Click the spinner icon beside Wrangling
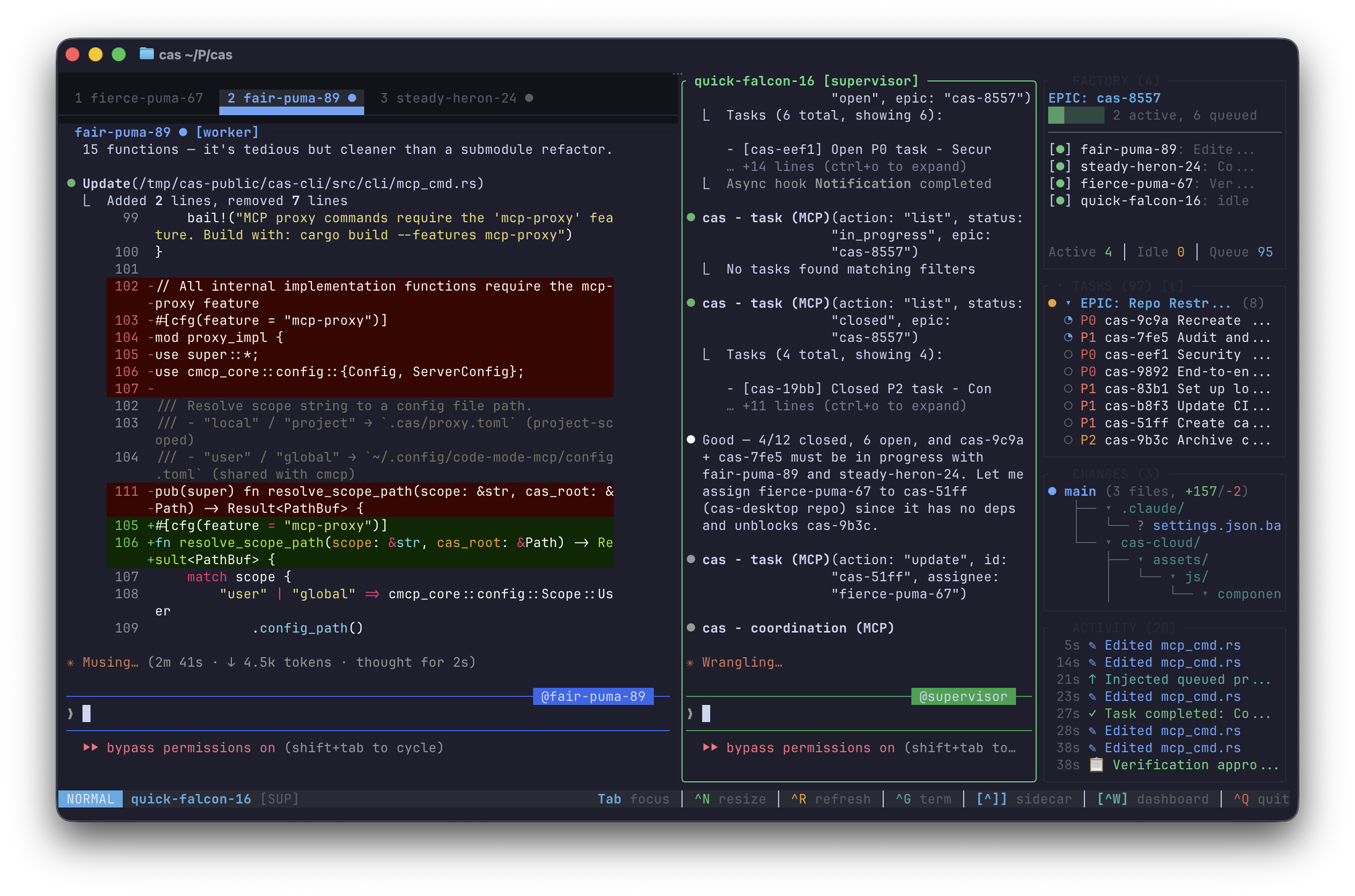The height and width of the screenshot is (896, 1355). (x=691, y=663)
